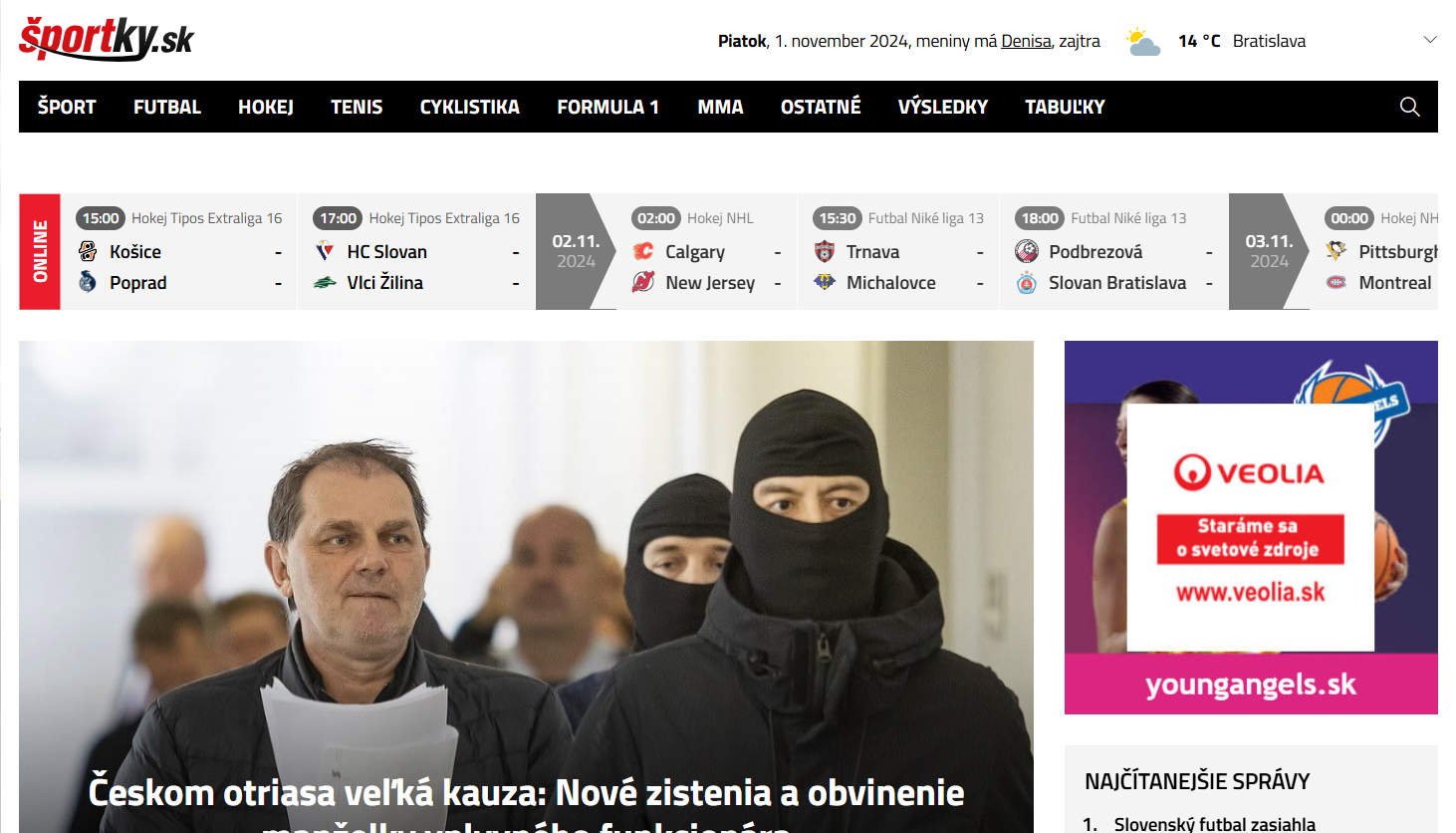Click the Košice team logo
The image size is (1456, 833).
(88, 252)
